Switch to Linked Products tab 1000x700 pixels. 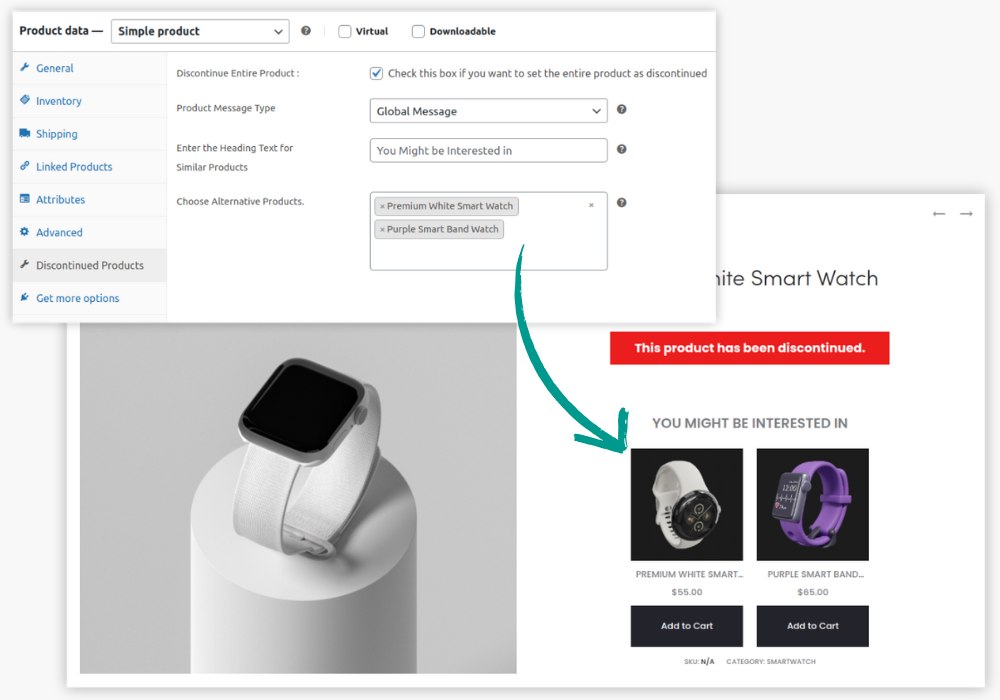click(74, 167)
